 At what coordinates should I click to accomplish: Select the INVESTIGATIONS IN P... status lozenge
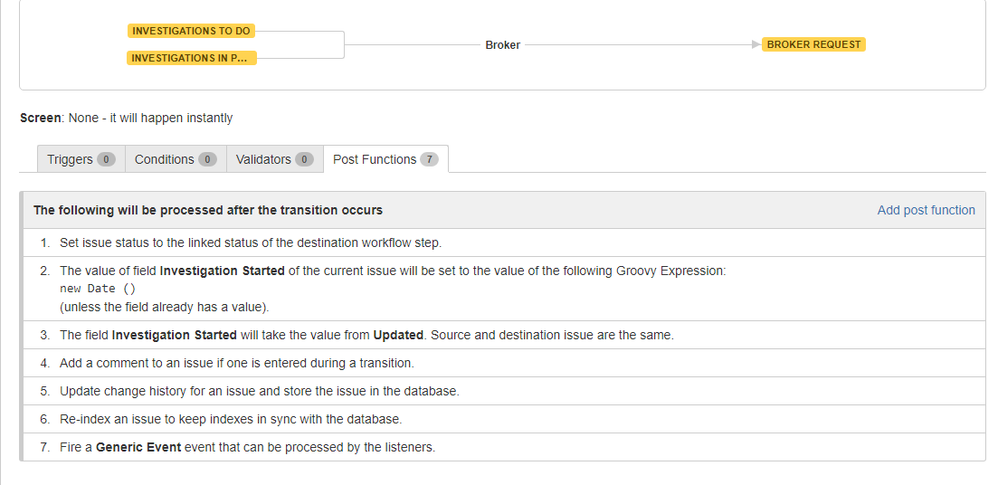192,58
